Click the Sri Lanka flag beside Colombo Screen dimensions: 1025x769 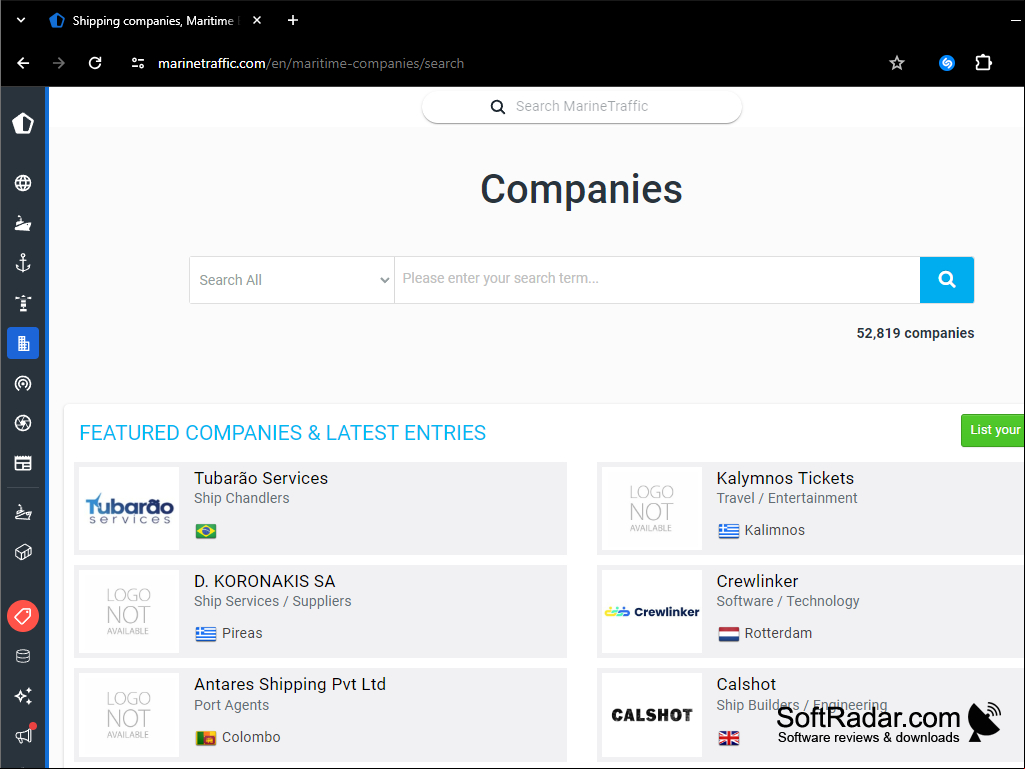click(x=206, y=738)
